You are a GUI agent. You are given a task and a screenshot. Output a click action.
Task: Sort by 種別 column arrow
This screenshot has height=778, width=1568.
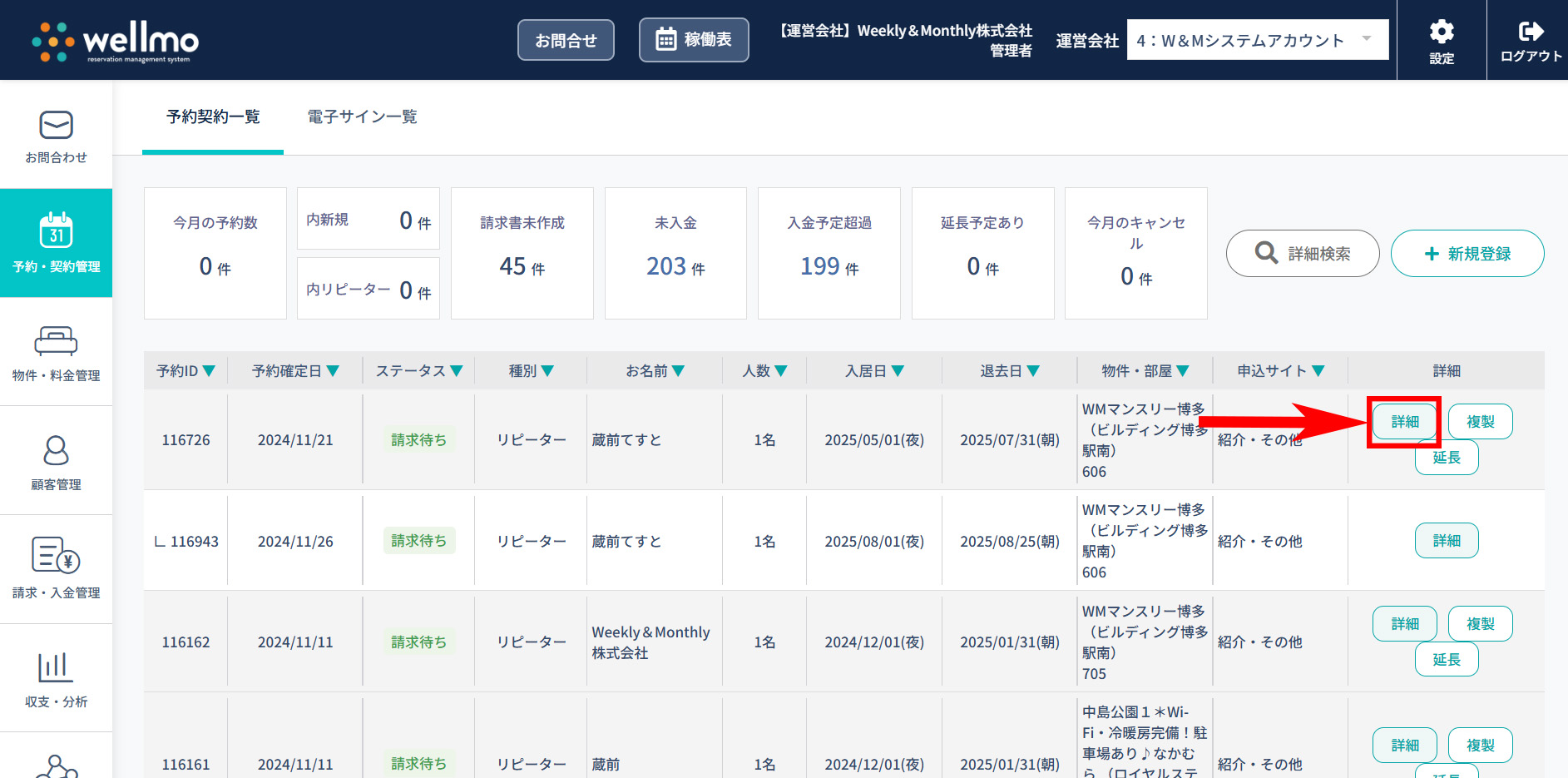547,371
